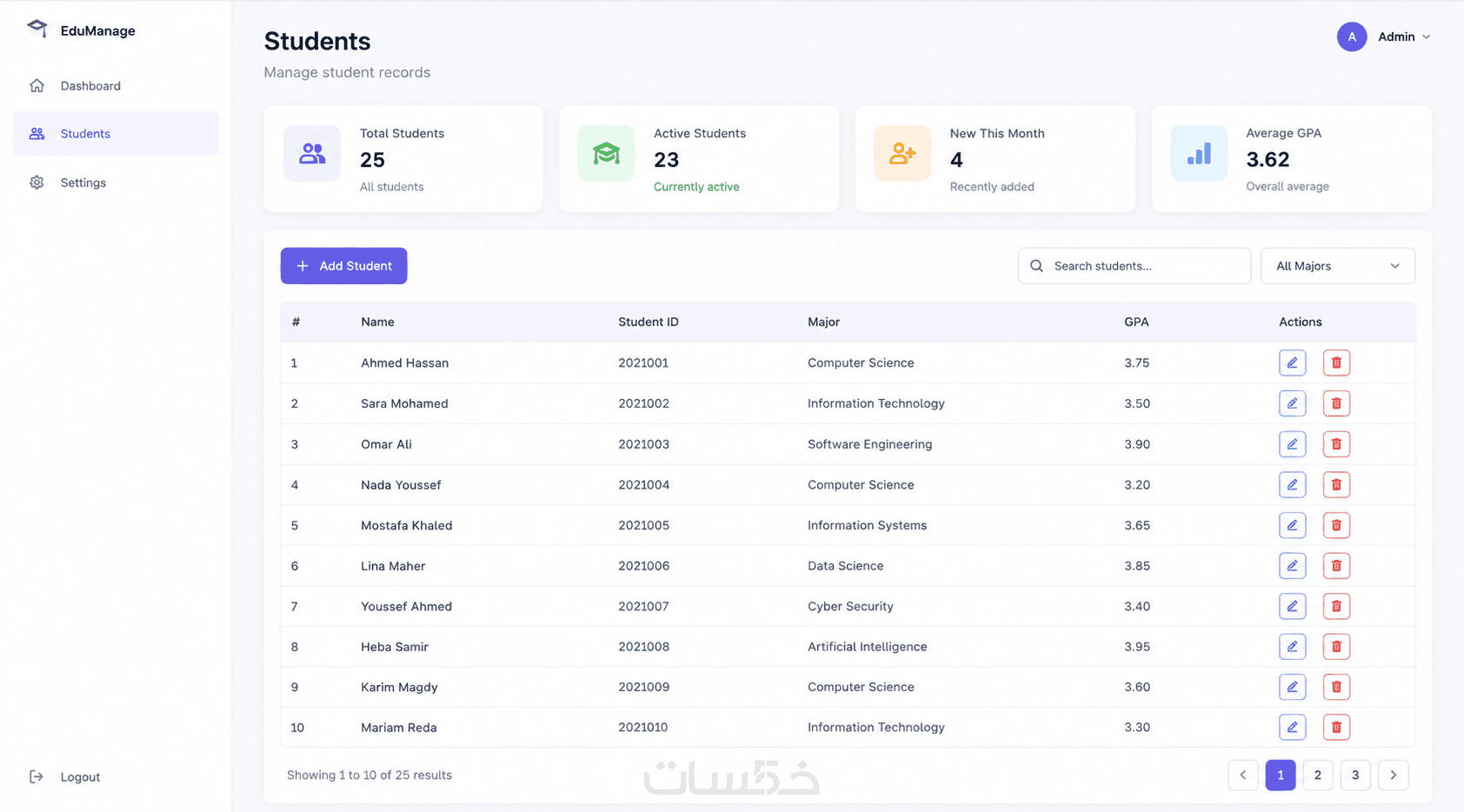Viewport: 1464px width, 812px height.
Task: Go to next page with right chevron
Action: tap(1393, 775)
